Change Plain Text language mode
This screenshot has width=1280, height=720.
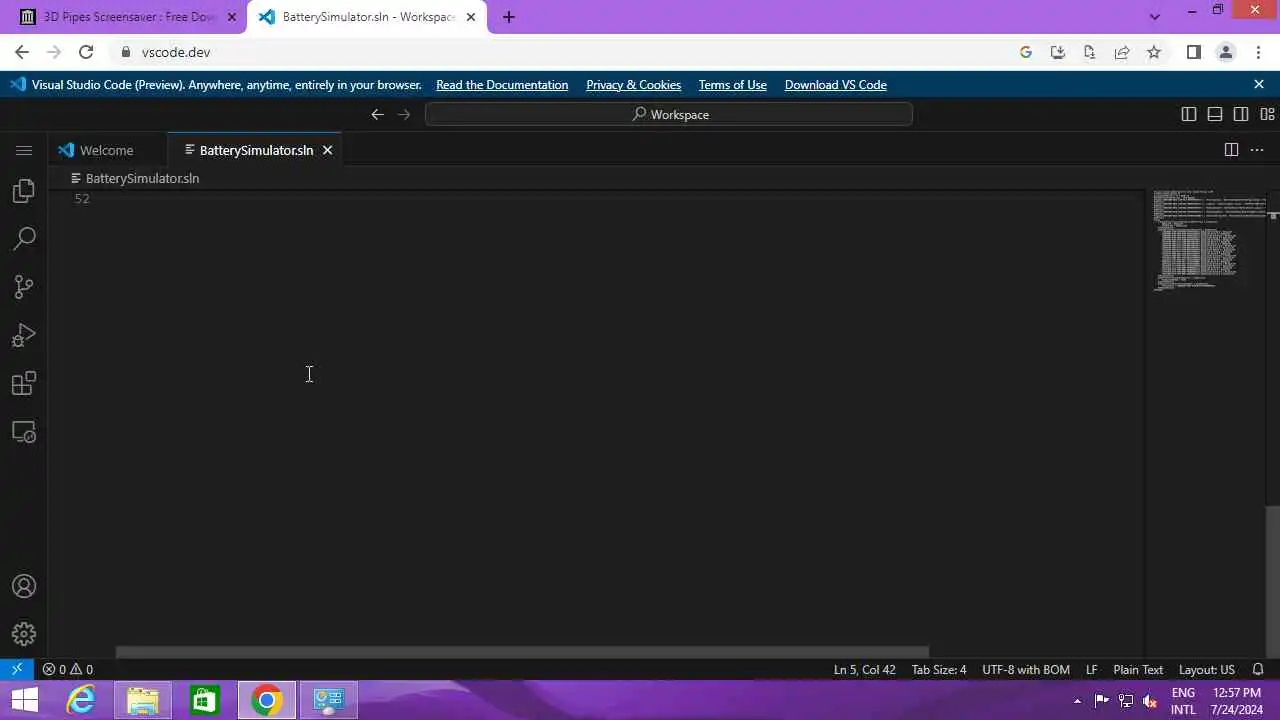[x=1138, y=669]
